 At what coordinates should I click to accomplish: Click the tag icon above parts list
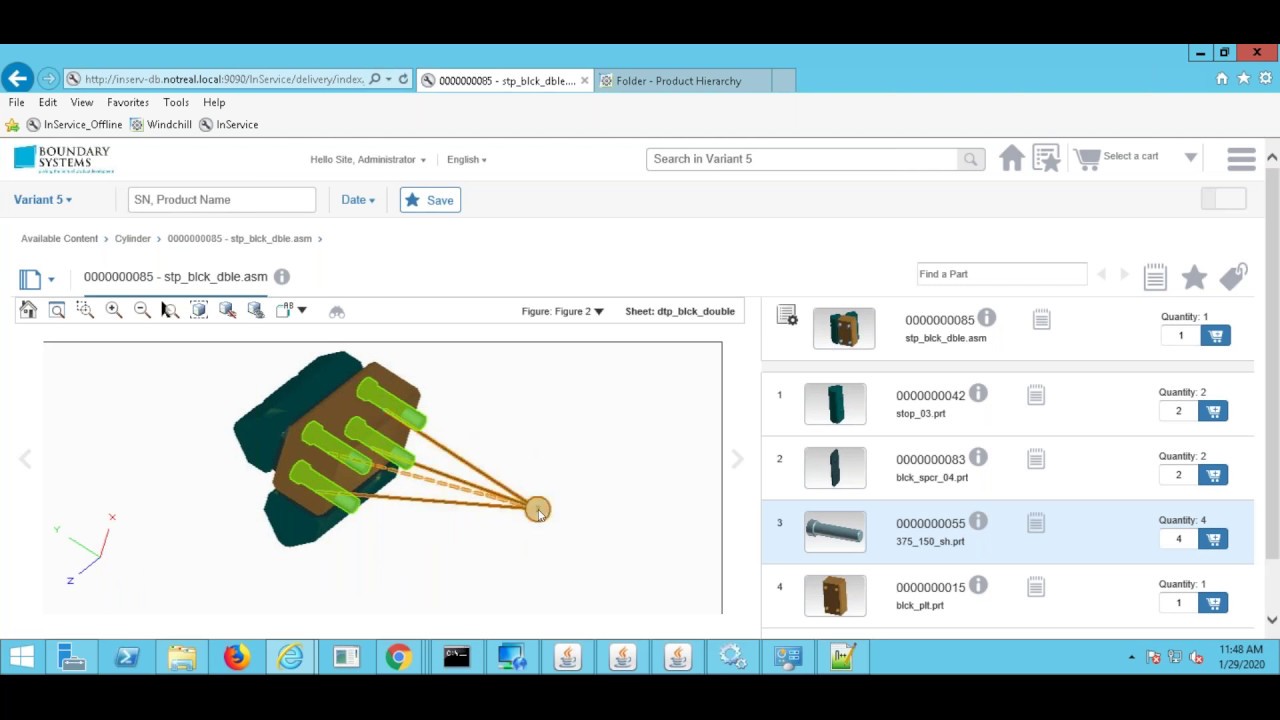click(1234, 276)
